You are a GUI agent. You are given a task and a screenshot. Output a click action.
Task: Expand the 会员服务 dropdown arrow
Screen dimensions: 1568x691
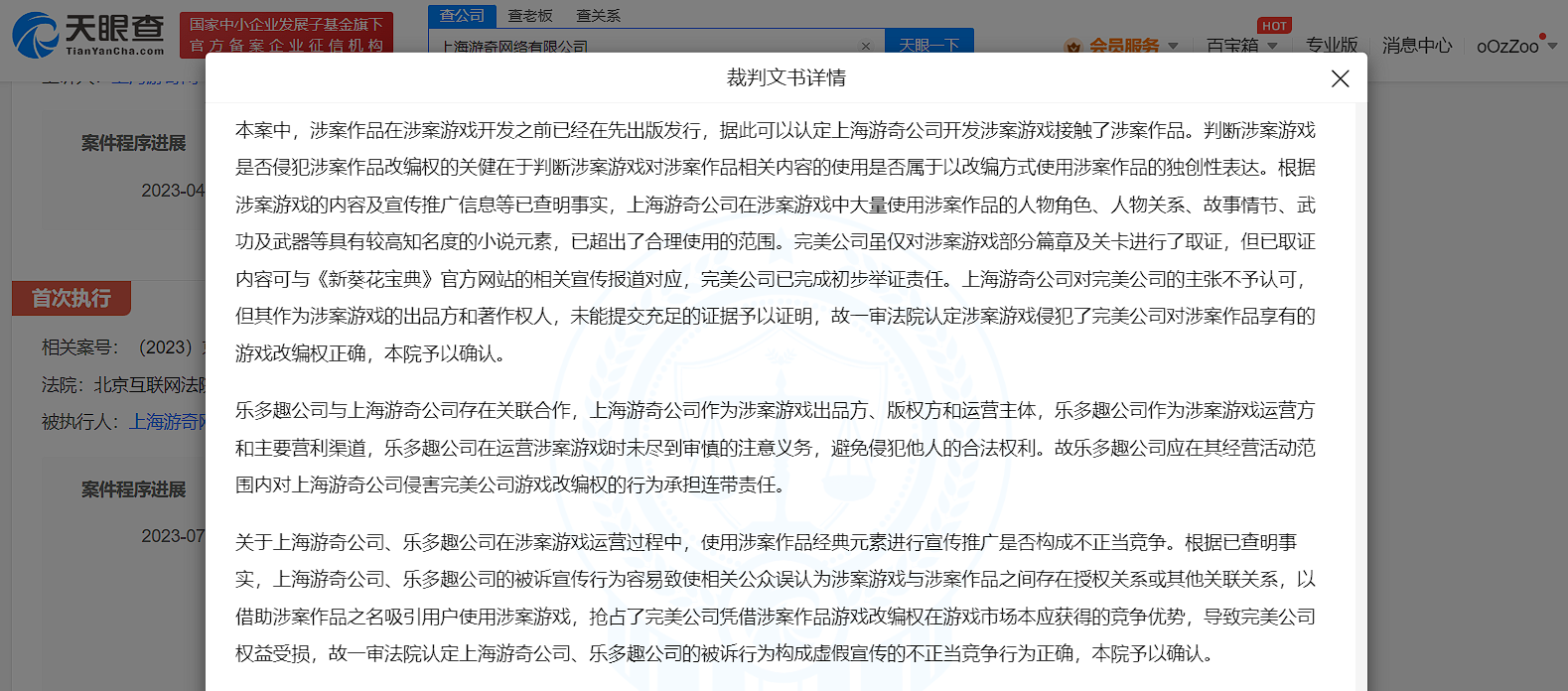click(x=1173, y=47)
